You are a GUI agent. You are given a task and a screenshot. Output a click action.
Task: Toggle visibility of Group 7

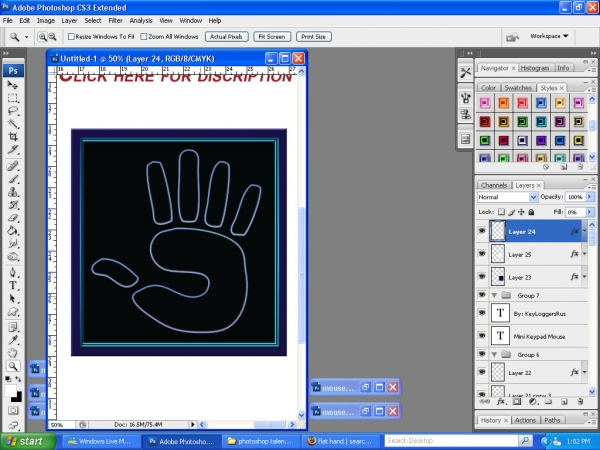(x=482, y=295)
